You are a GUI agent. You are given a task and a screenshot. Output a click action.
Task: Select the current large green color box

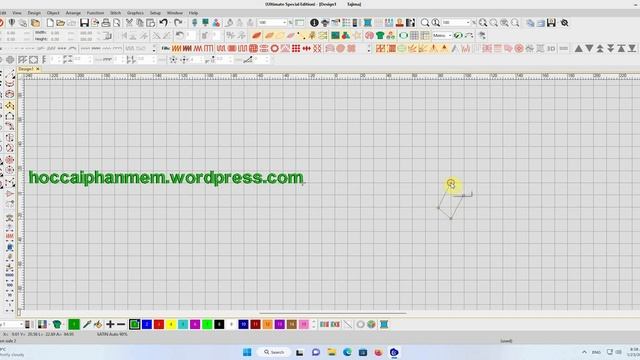[74, 324]
